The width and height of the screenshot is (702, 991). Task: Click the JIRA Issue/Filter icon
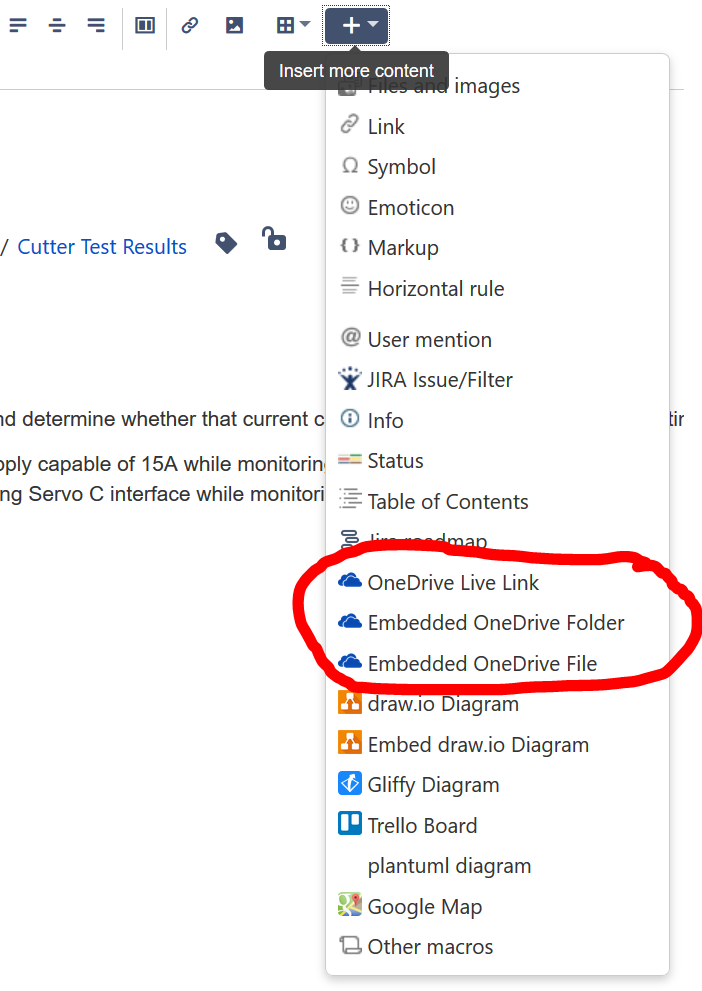349,378
